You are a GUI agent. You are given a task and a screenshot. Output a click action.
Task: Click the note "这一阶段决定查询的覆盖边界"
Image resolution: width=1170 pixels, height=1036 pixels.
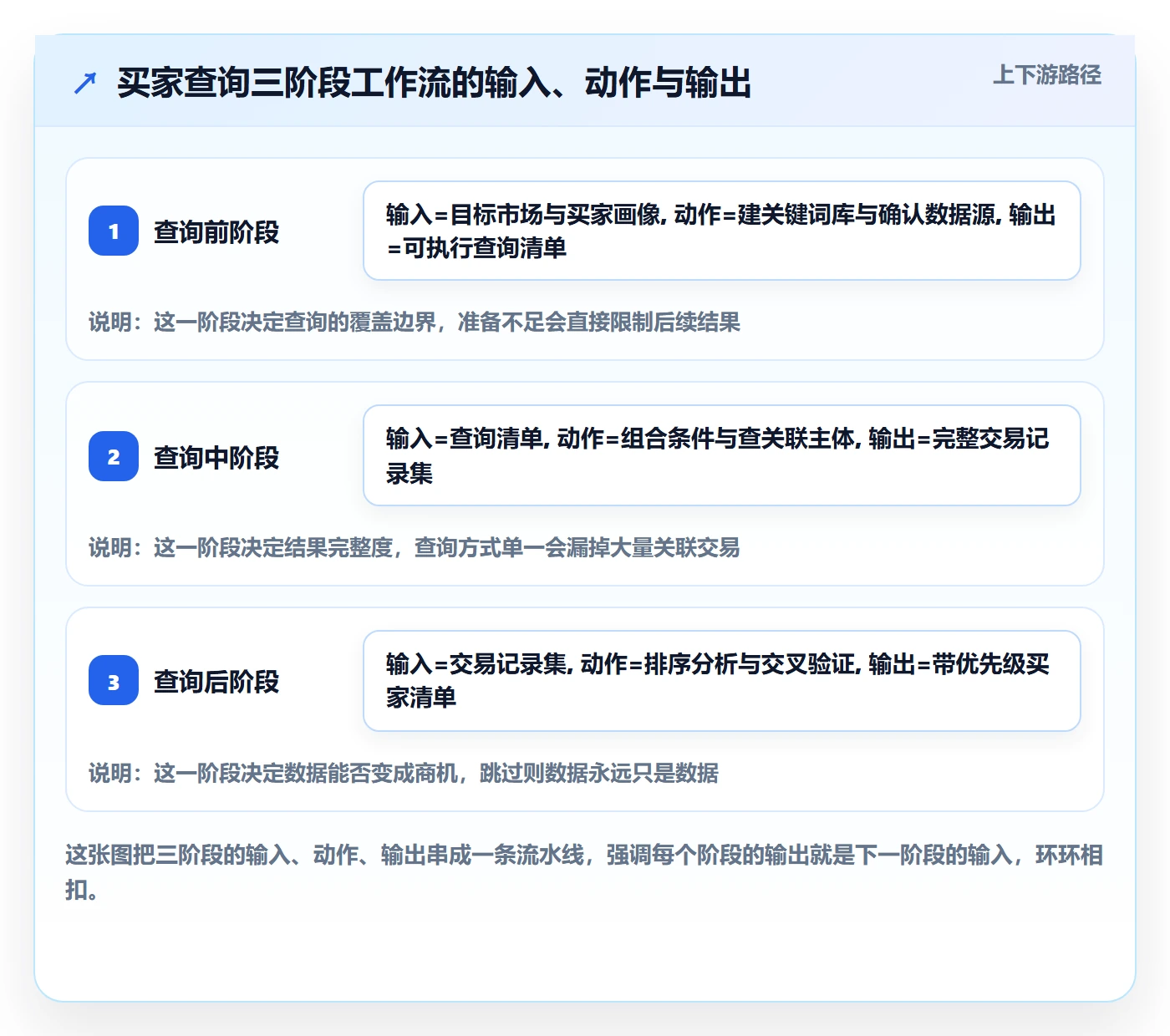pyautogui.click(x=415, y=322)
